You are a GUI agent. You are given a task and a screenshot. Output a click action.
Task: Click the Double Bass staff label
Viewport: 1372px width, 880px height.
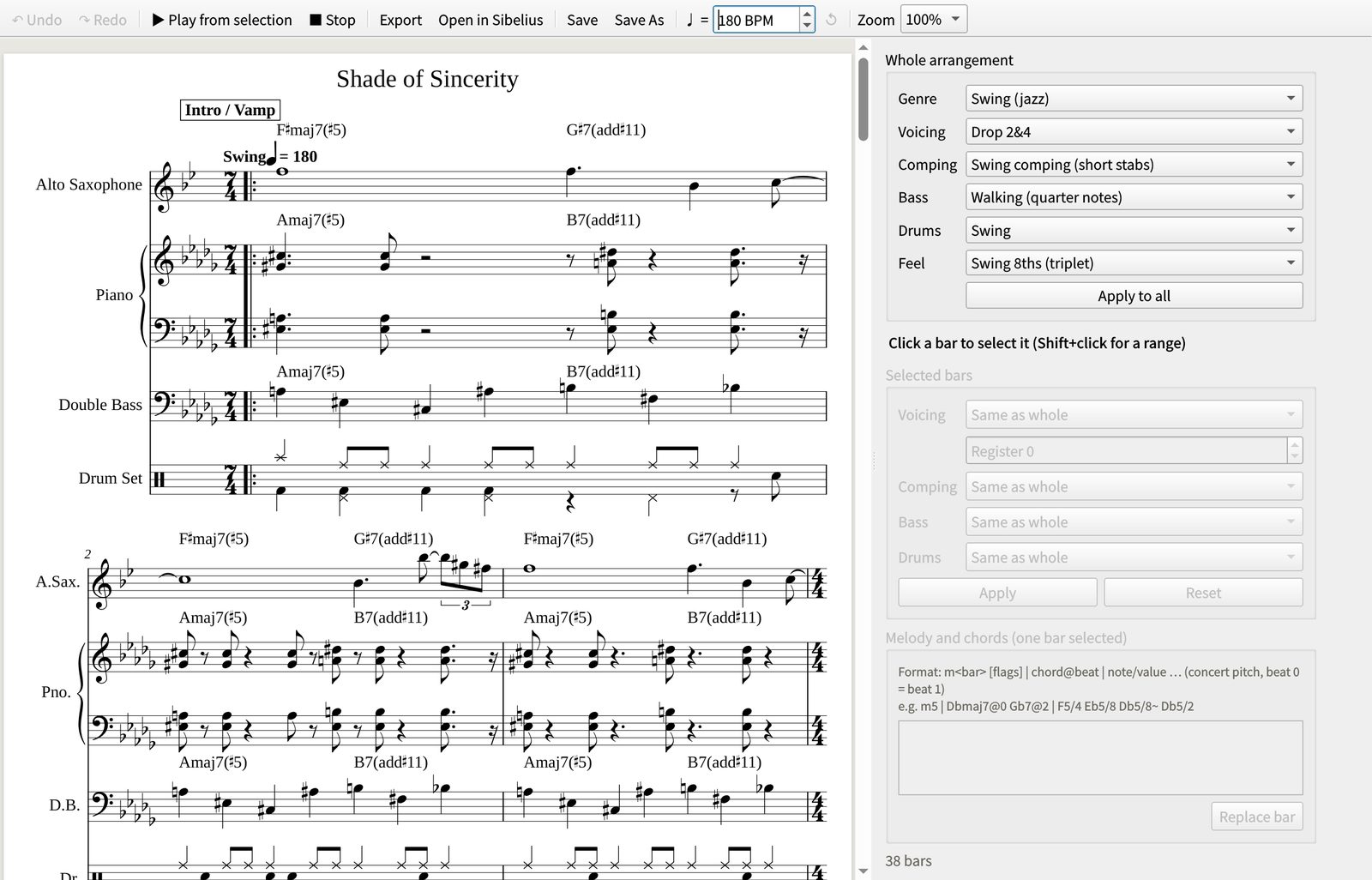click(100, 405)
